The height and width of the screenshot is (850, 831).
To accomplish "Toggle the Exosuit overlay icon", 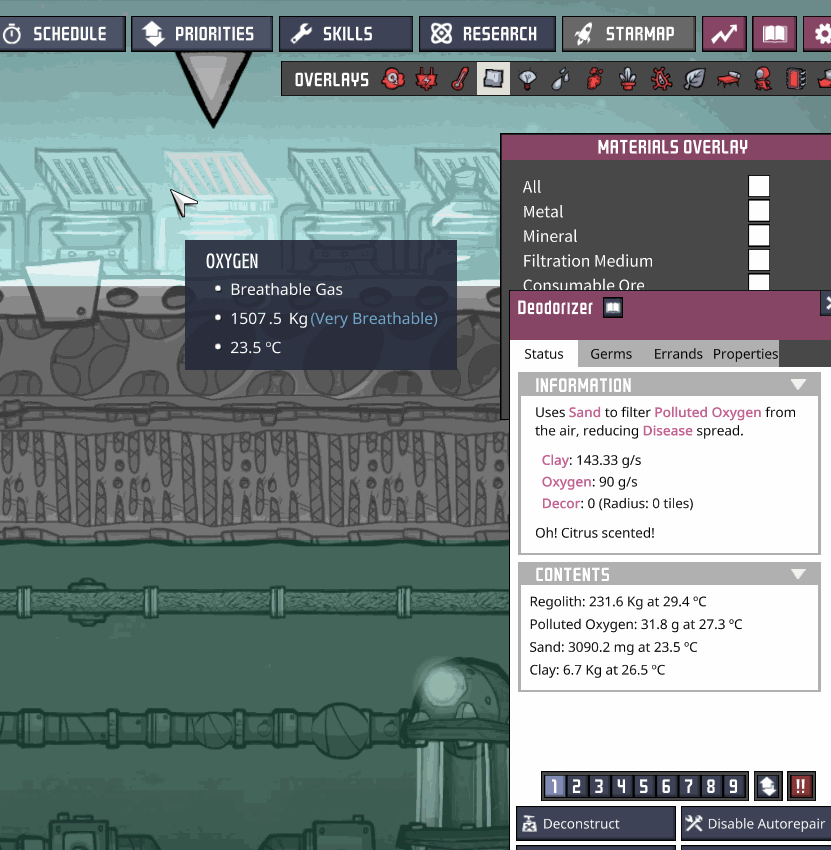I will coord(762,79).
